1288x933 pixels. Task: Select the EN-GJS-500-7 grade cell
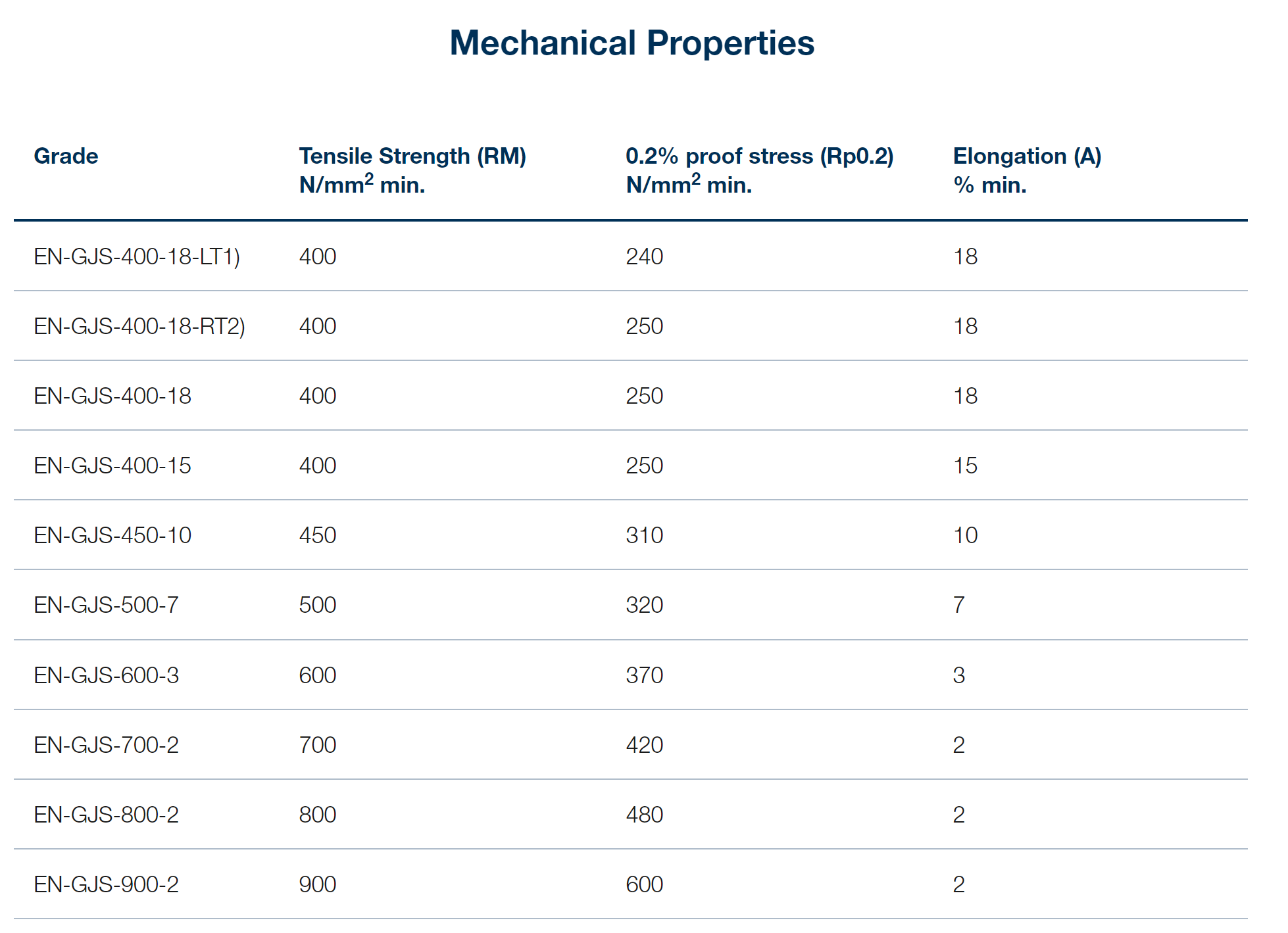(x=106, y=605)
